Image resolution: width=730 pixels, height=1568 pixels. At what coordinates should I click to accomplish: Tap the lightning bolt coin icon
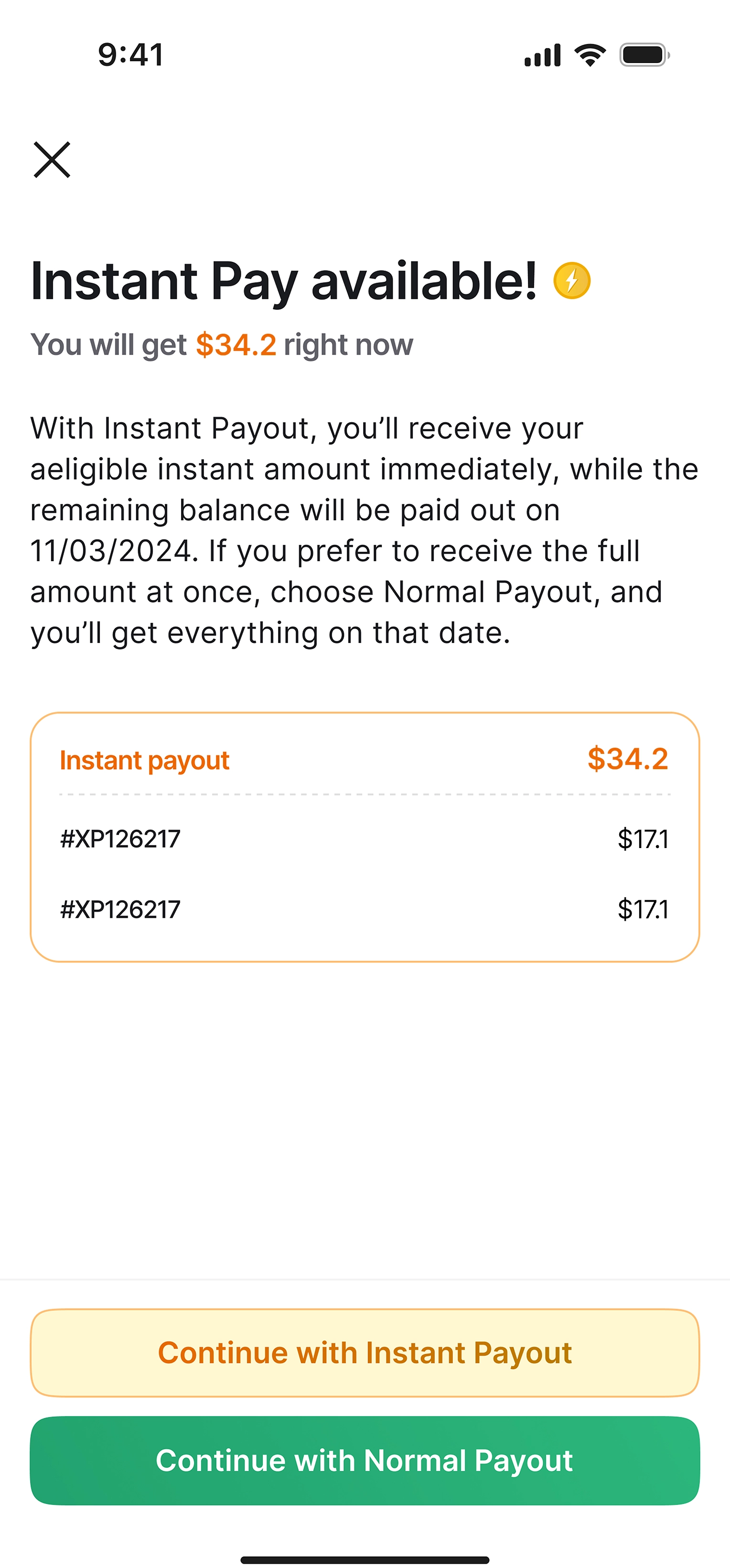pos(572,281)
